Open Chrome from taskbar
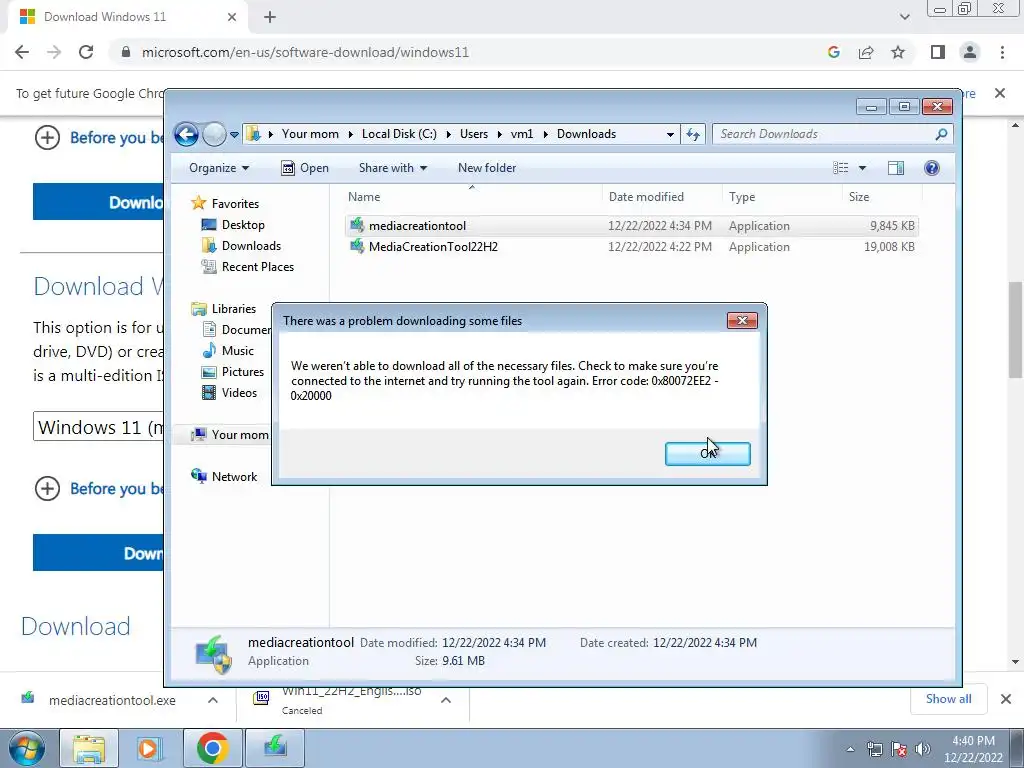The height and width of the screenshot is (768, 1024). pos(213,748)
